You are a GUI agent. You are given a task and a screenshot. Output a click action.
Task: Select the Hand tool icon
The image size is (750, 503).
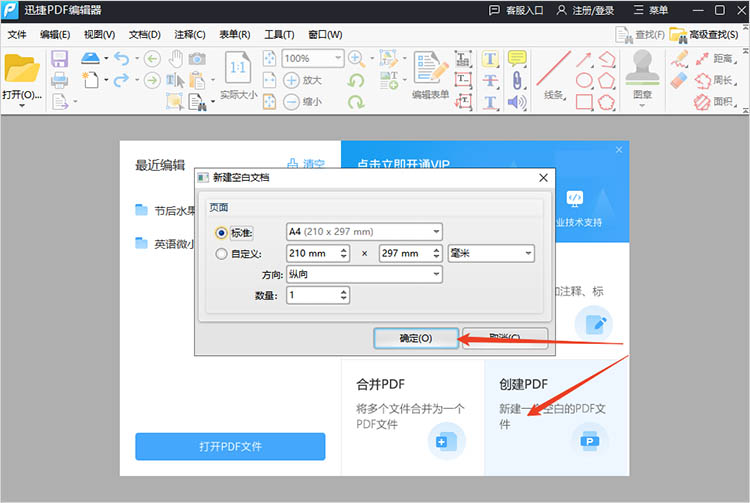coord(176,59)
